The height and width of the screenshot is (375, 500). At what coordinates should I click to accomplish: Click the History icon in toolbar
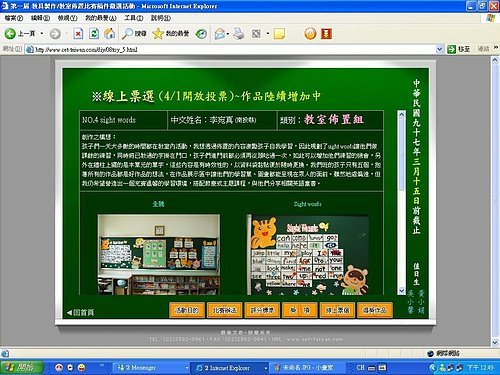tap(201, 34)
